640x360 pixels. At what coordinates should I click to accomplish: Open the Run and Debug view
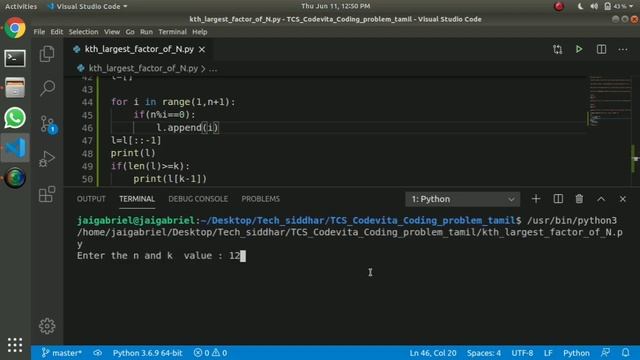point(47,159)
